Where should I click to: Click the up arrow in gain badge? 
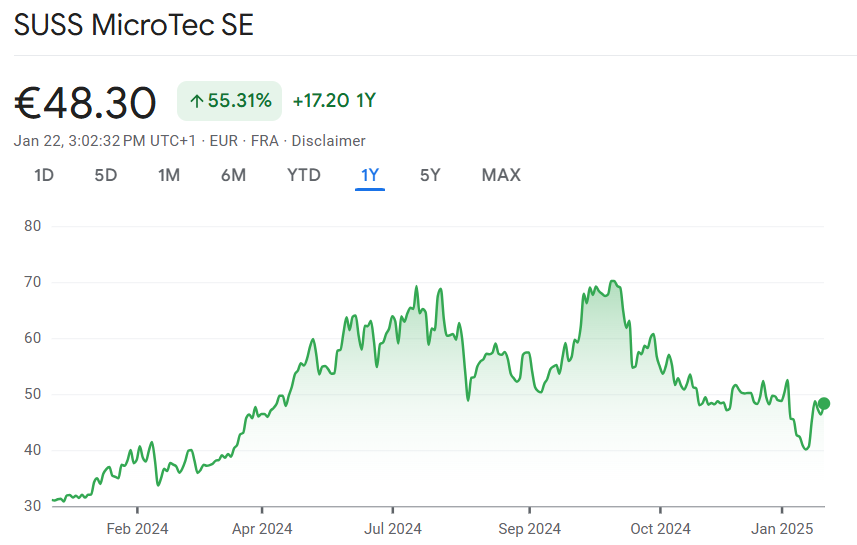tap(197, 101)
